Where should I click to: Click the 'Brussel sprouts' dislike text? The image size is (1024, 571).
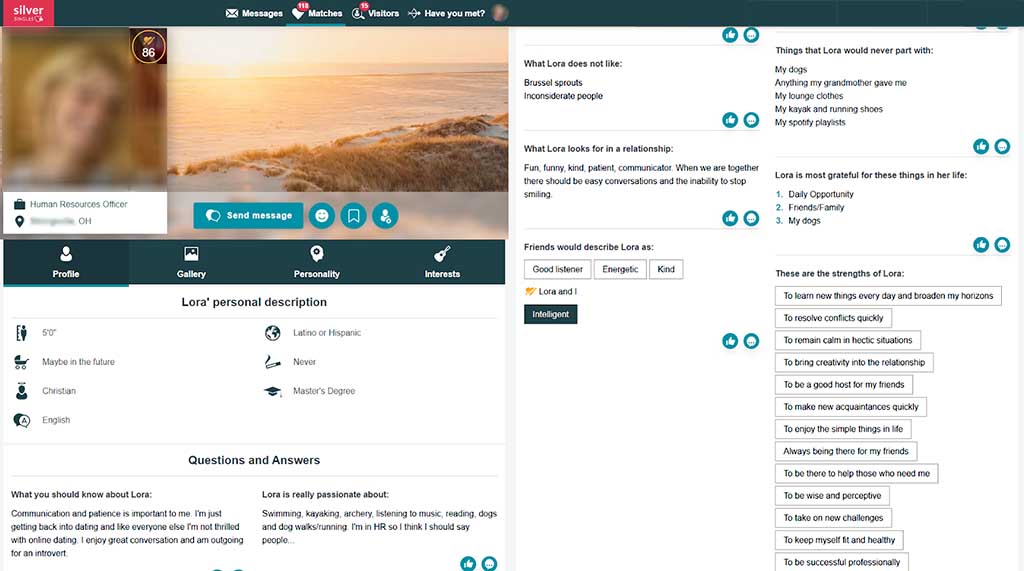[x=553, y=83]
